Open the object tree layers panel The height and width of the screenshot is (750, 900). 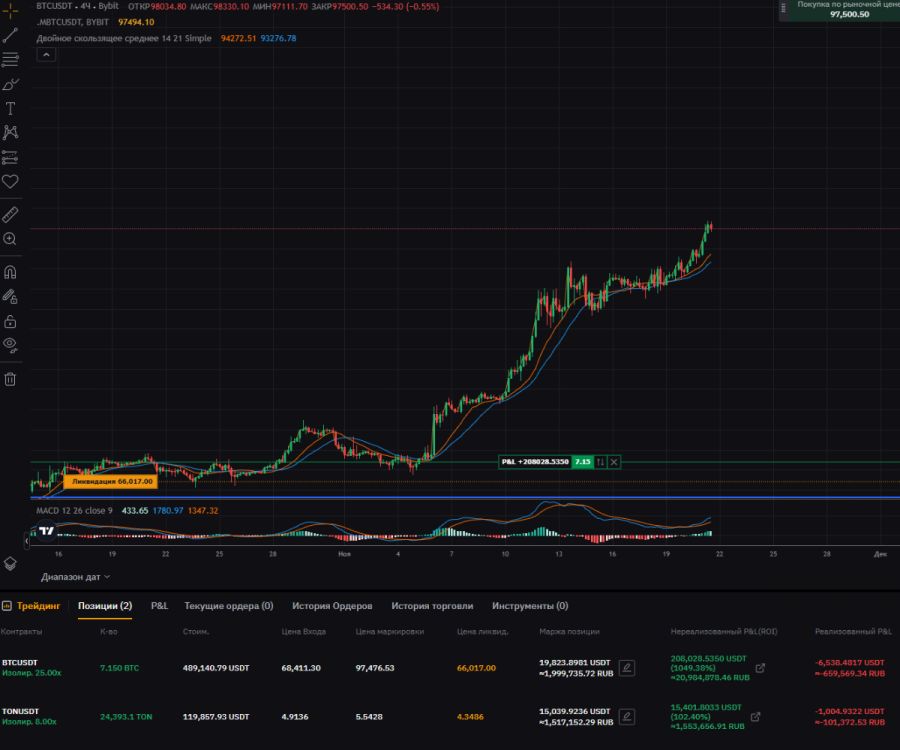pyautogui.click(x=11, y=564)
